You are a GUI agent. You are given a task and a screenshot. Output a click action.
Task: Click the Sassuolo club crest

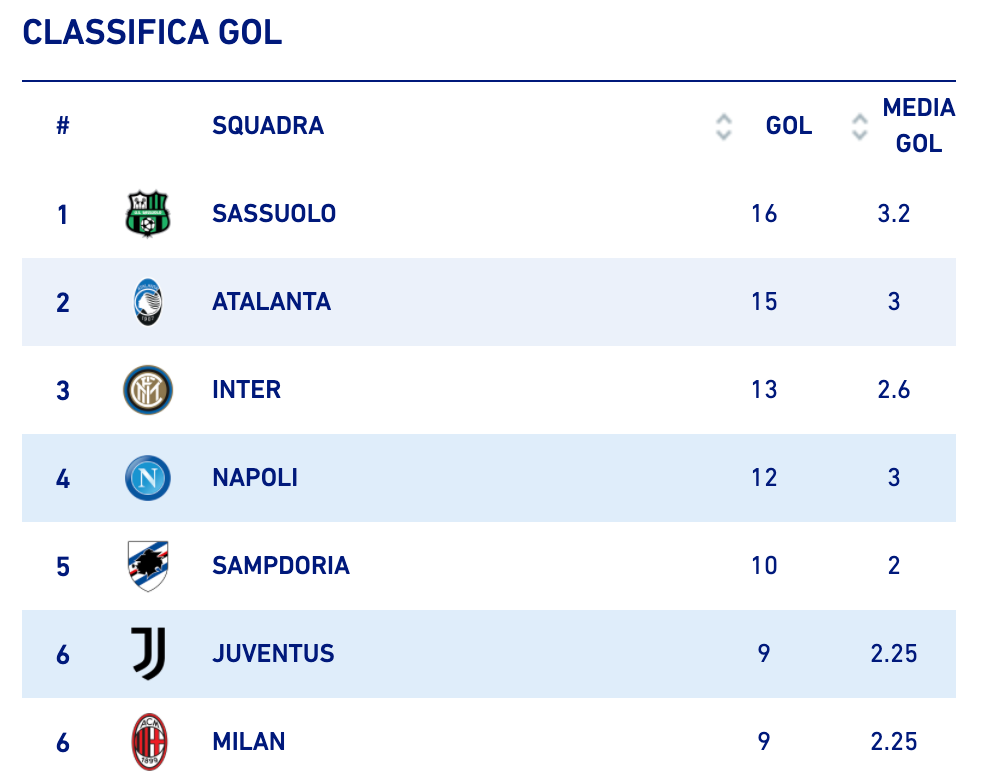tap(148, 214)
